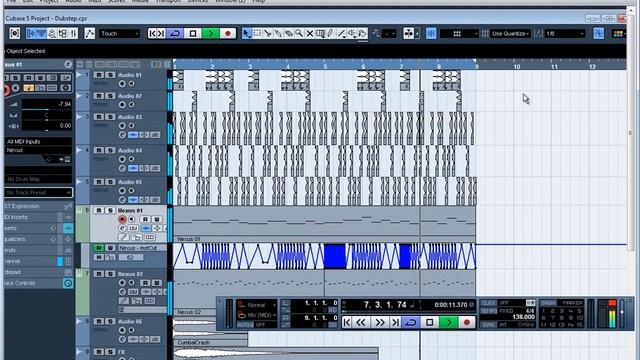This screenshot has width=640, height=360.
Task: Enable monitor on the Audio 02 track
Action: (131, 104)
